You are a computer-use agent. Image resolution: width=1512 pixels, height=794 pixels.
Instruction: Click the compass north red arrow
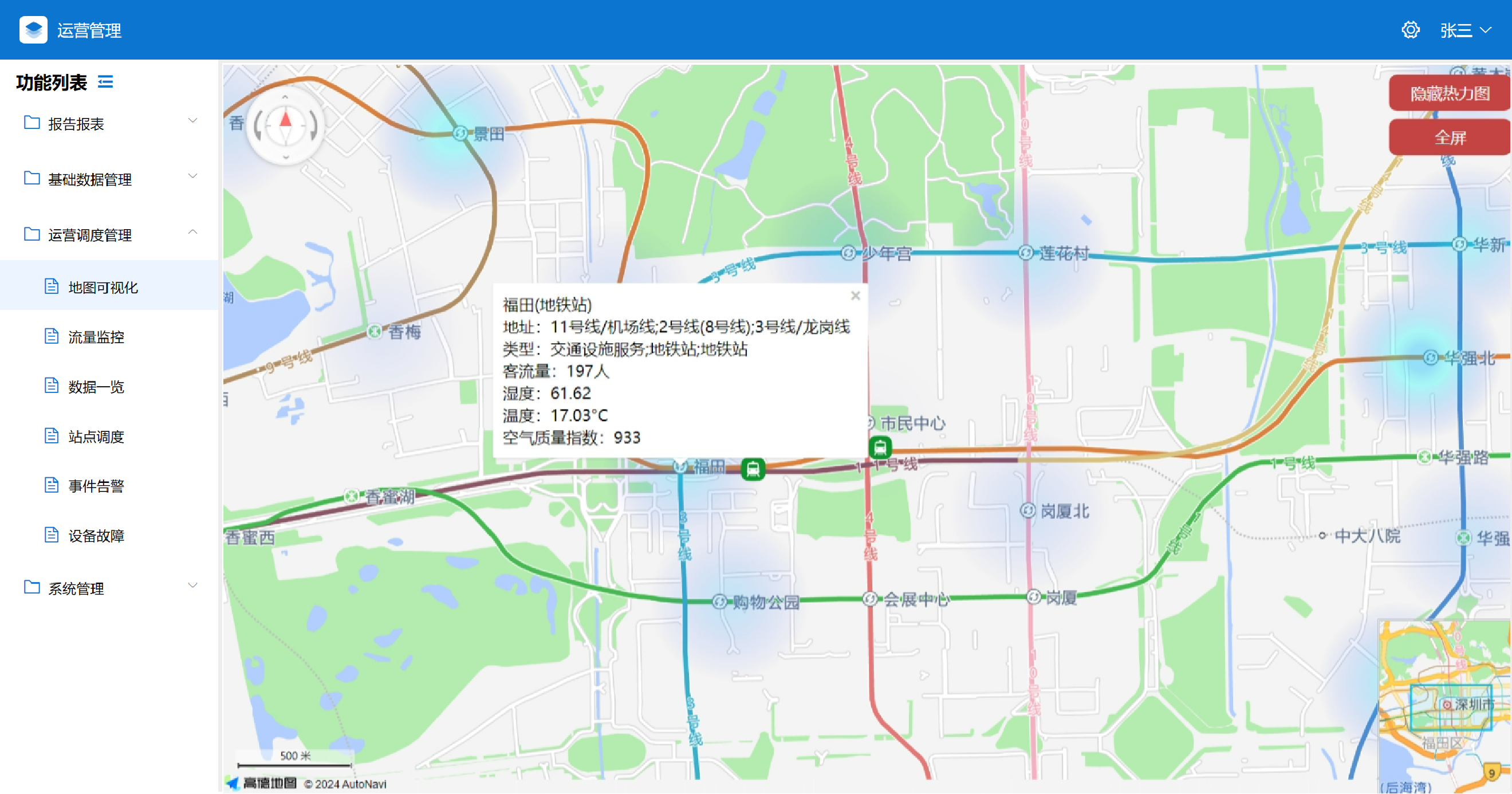[285, 120]
